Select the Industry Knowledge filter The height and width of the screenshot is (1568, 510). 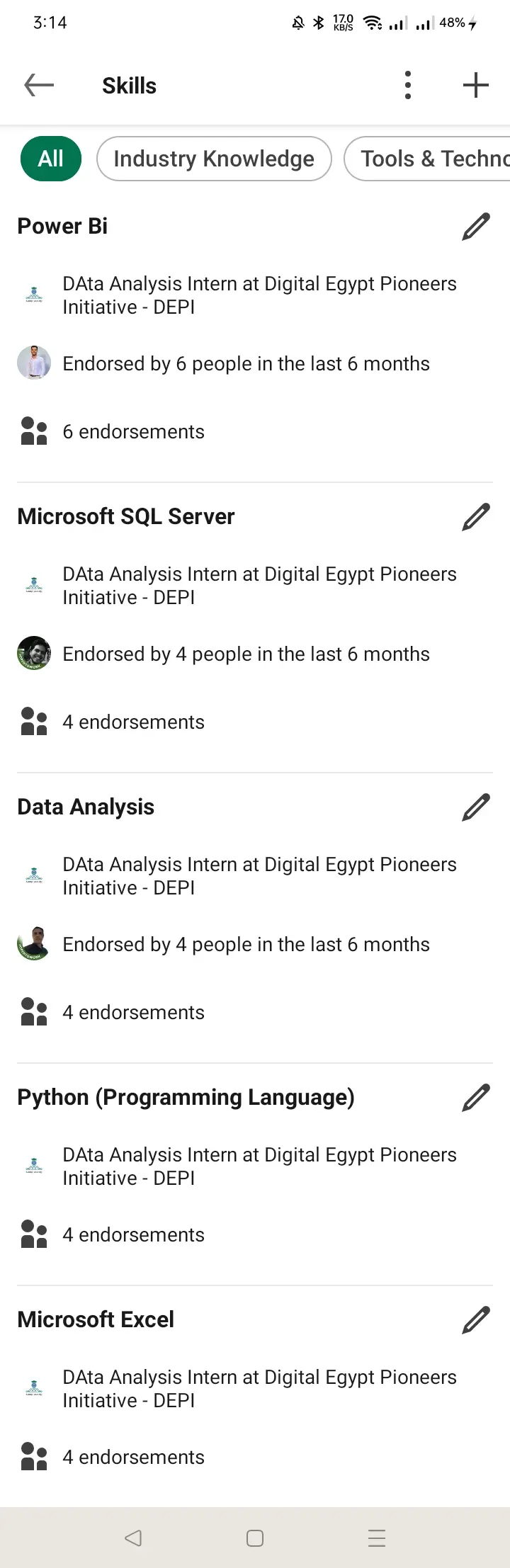(214, 159)
